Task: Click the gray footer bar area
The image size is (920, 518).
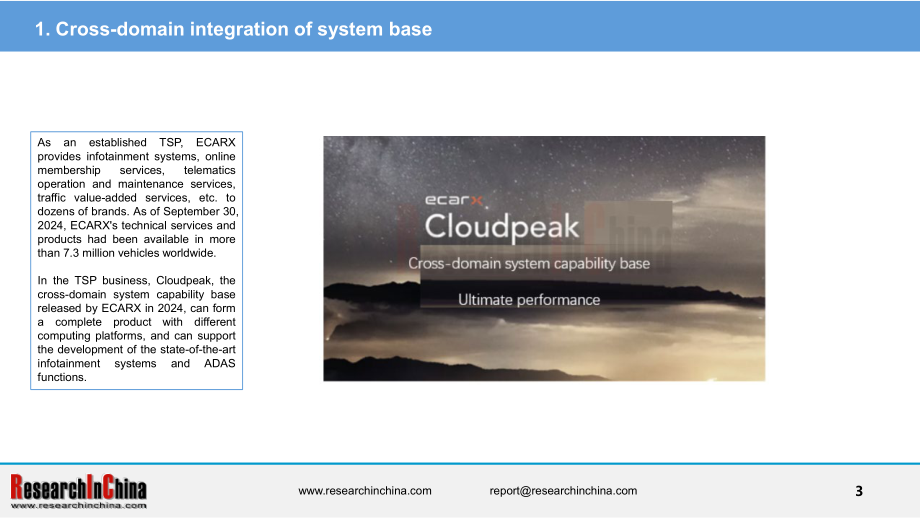Action: [x=460, y=491]
